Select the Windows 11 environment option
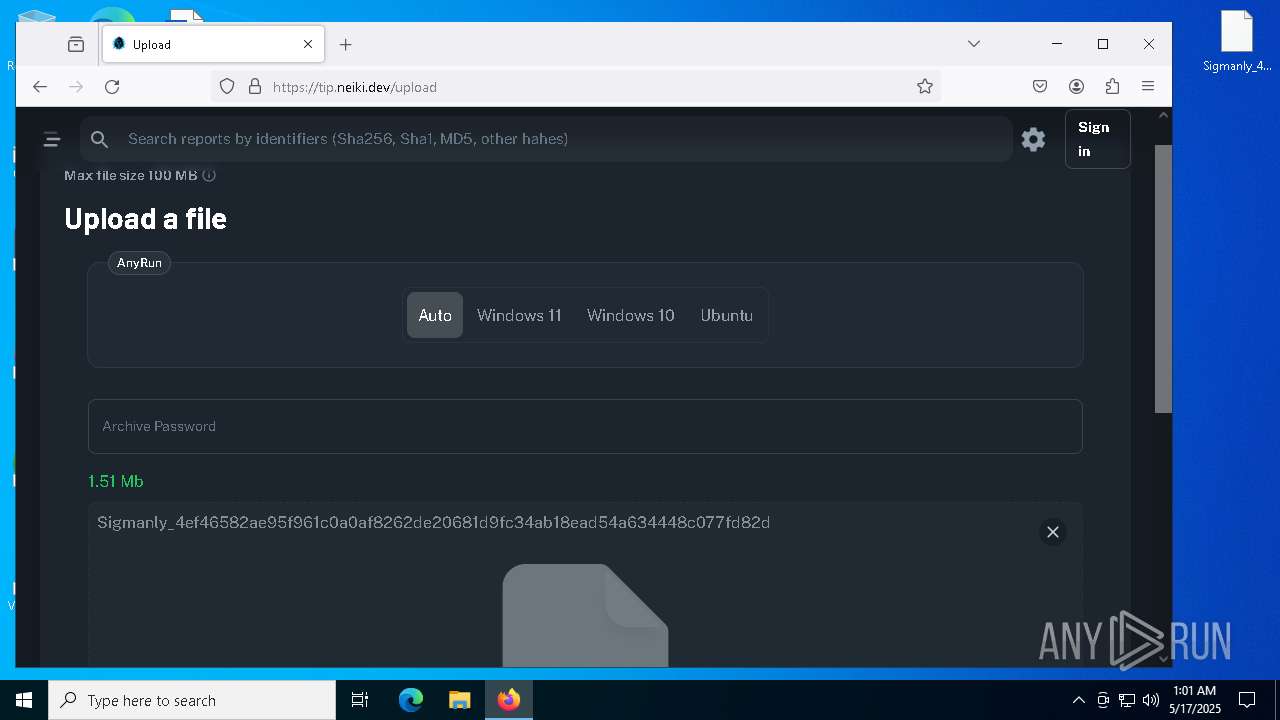This screenshot has width=1280, height=720. pyautogui.click(x=519, y=315)
